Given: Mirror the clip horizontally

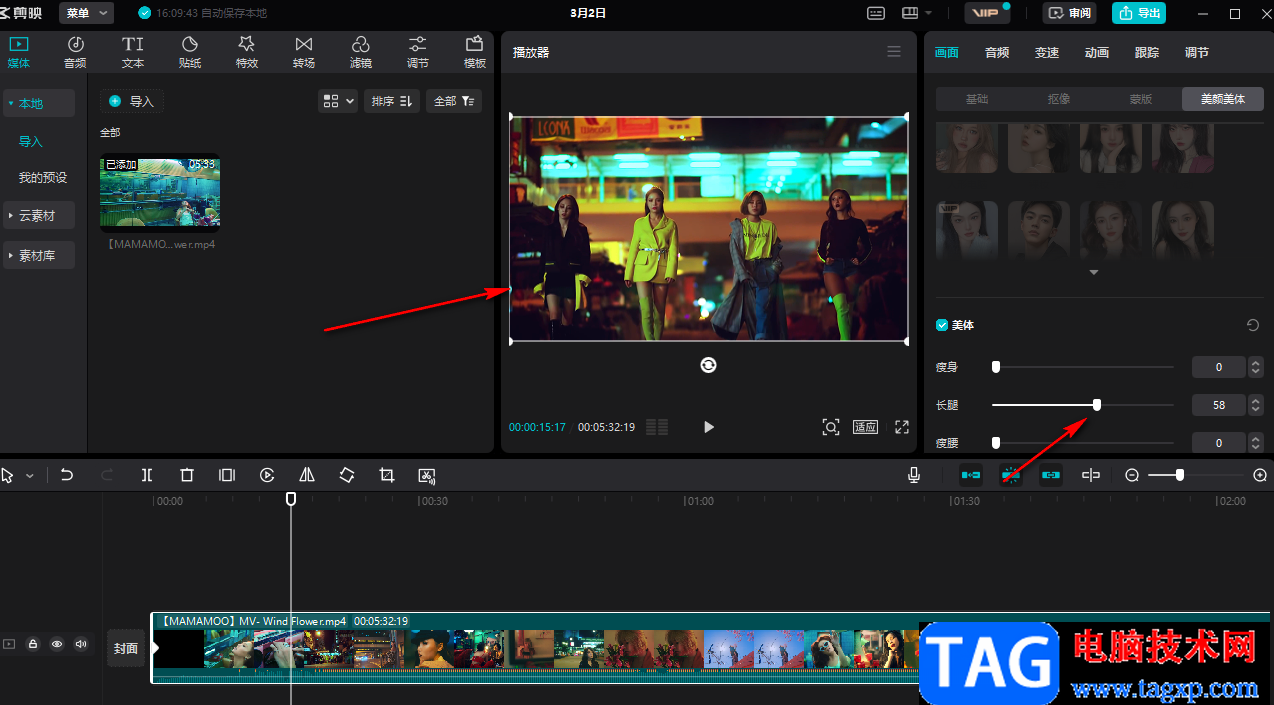Looking at the screenshot, I should pos(307,476).
